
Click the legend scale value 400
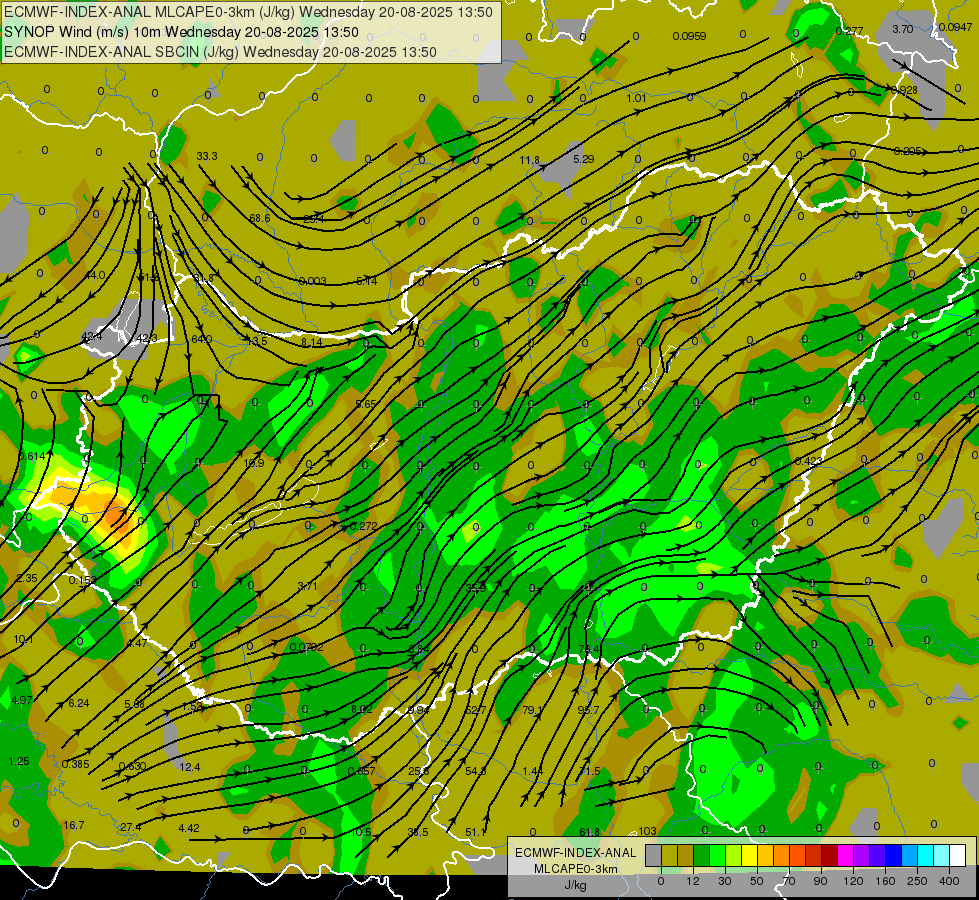[949, 881]
